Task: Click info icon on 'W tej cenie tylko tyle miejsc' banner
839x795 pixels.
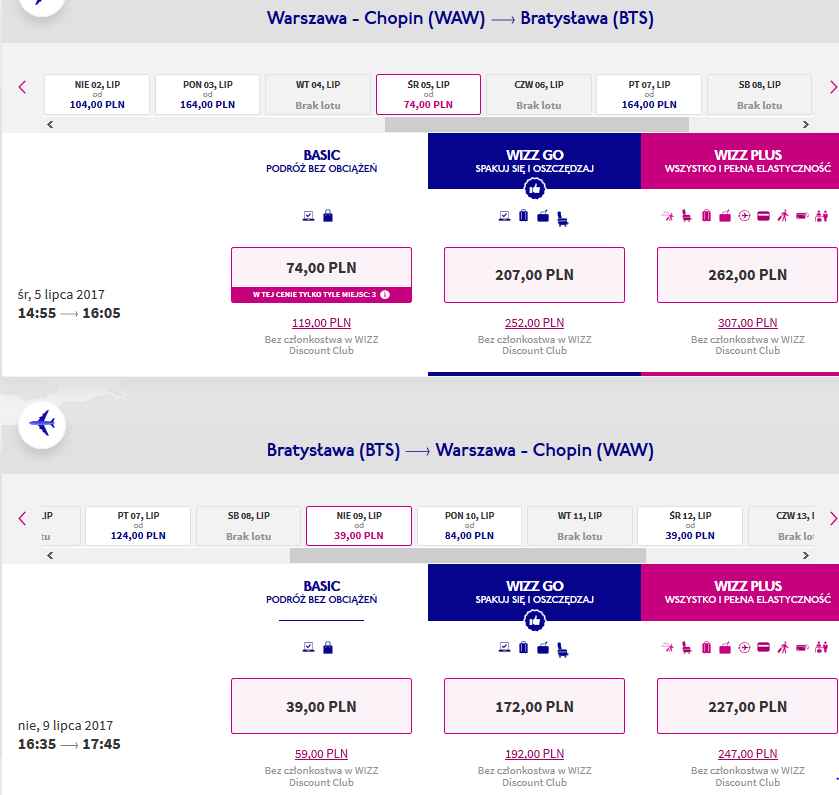Action: (x=385, y=294)
